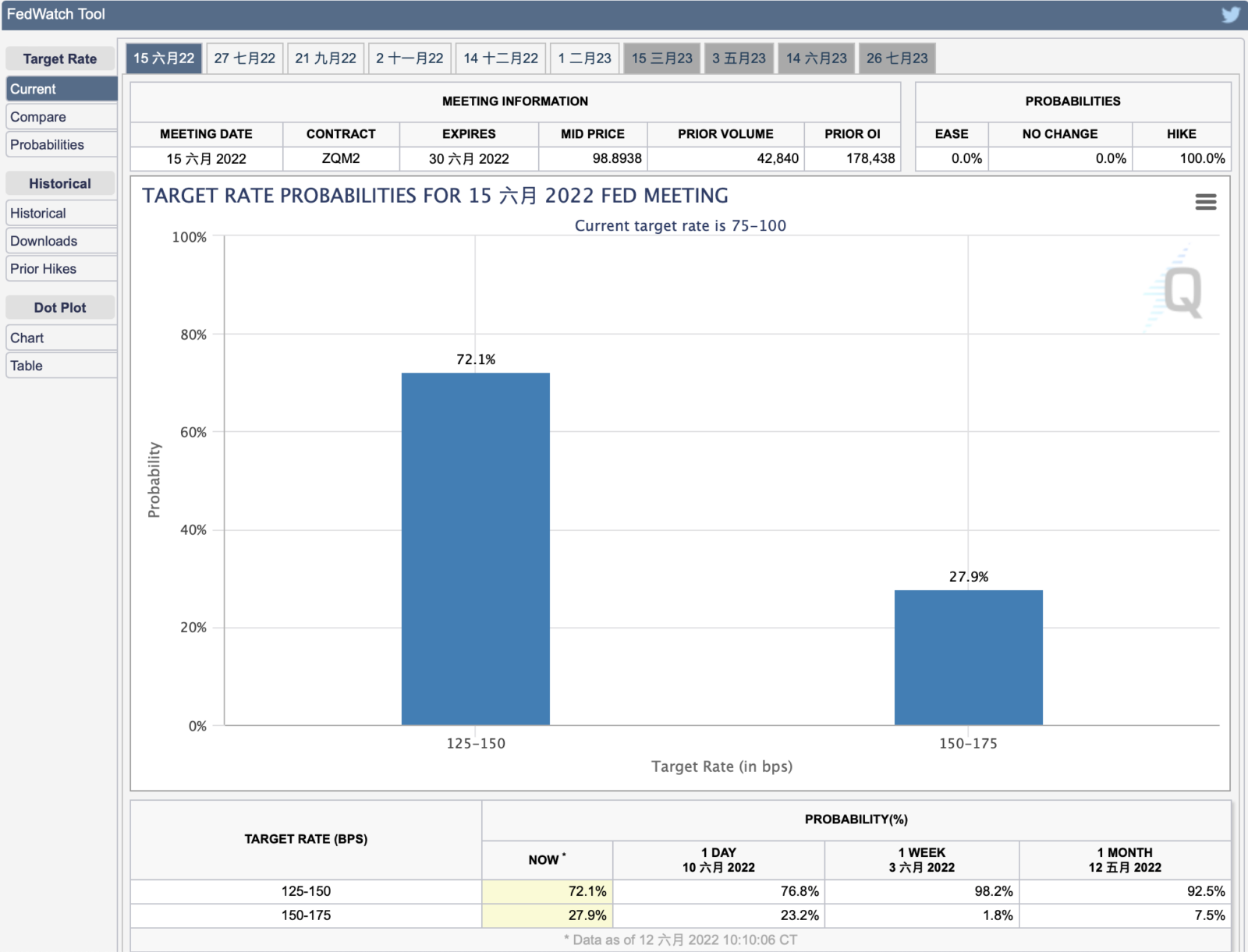
Task: Switch to the 21 九月22 meeting tab
Action: click(x=325, y=58)
